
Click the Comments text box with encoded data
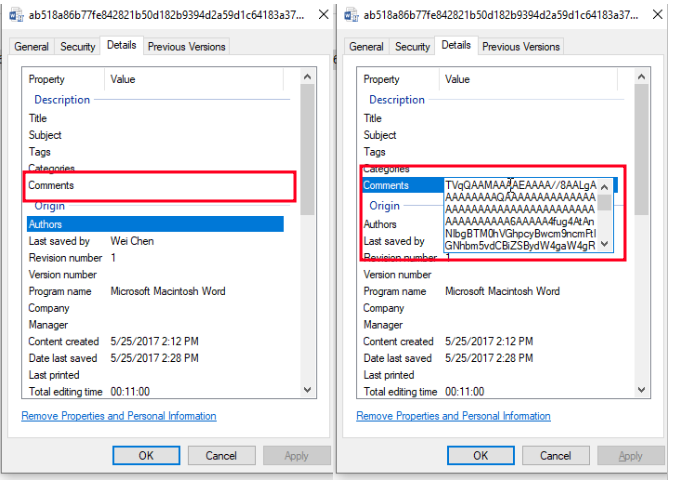click(x=520, y=215)
